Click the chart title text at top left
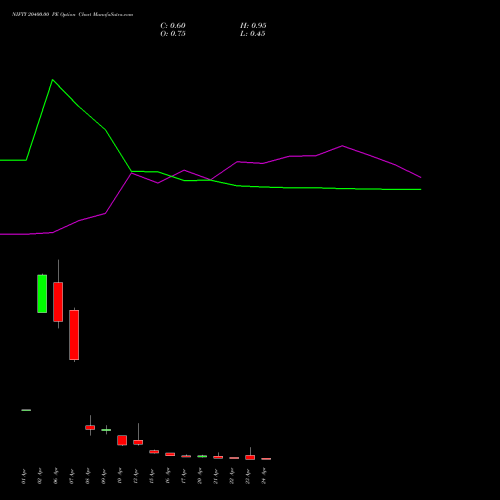Screen dimensions: 500x500 tap(72, 15)
